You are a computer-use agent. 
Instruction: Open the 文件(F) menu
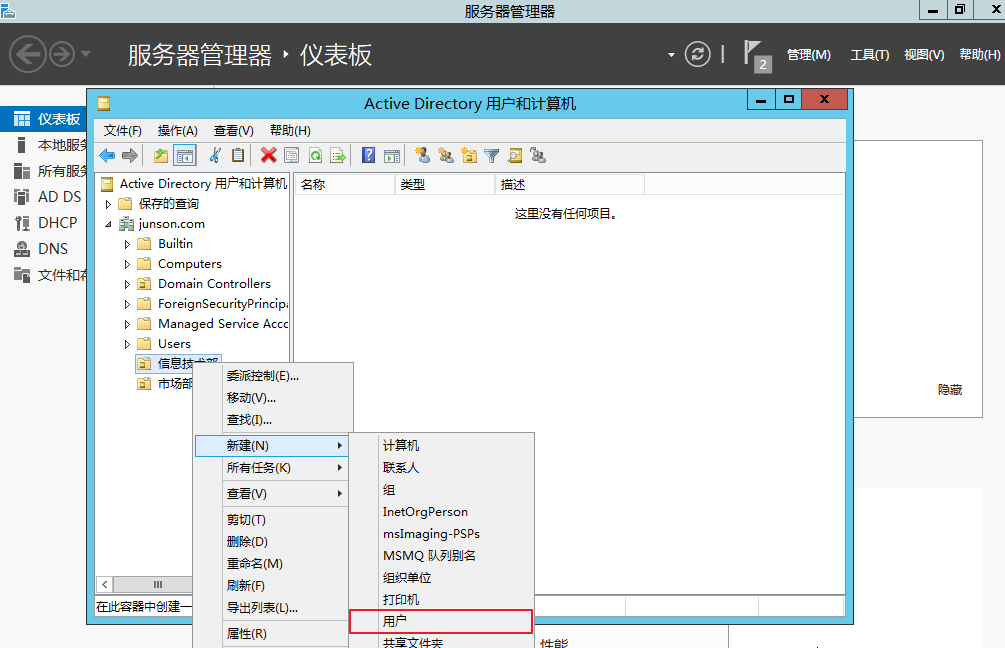(x=122, y=131)
